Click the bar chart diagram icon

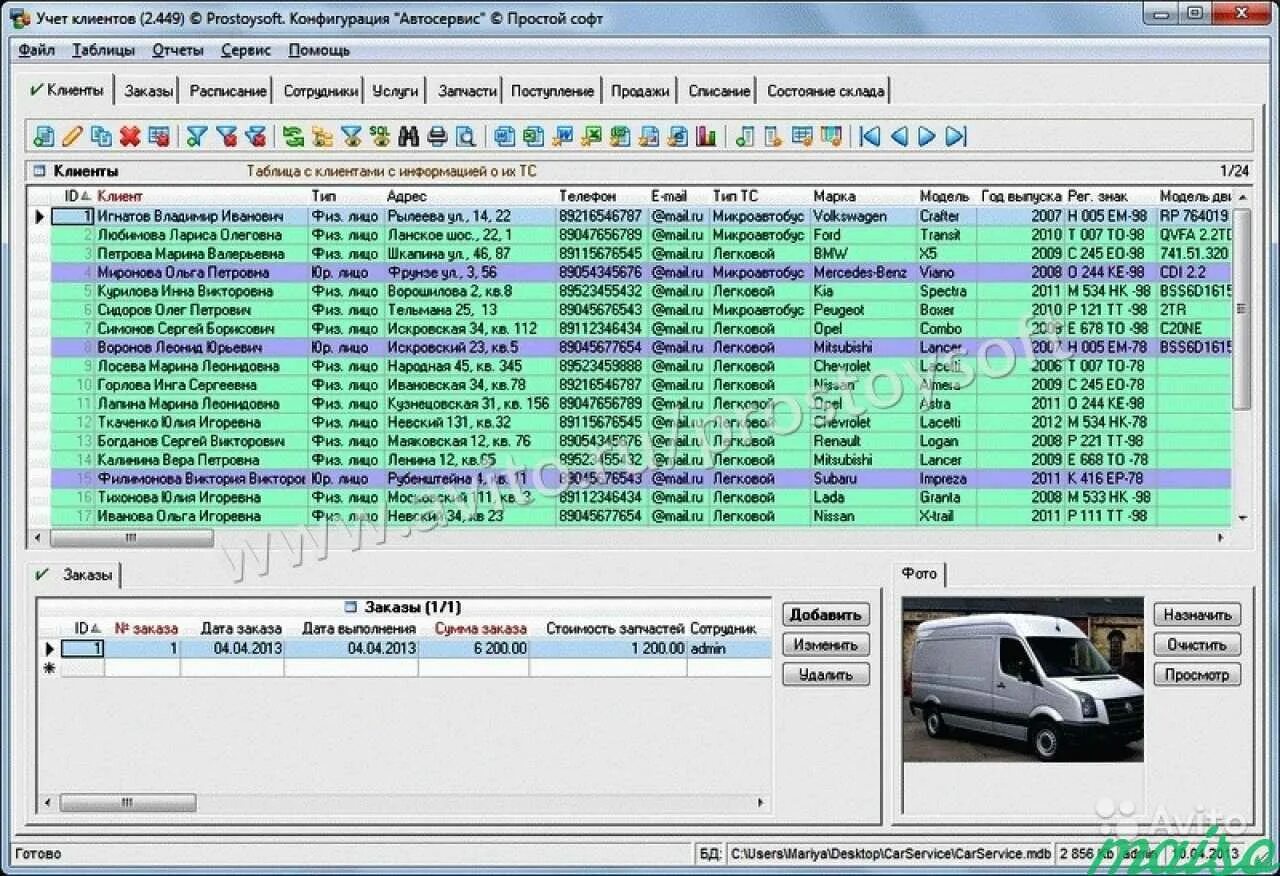[x=707, y=136]
